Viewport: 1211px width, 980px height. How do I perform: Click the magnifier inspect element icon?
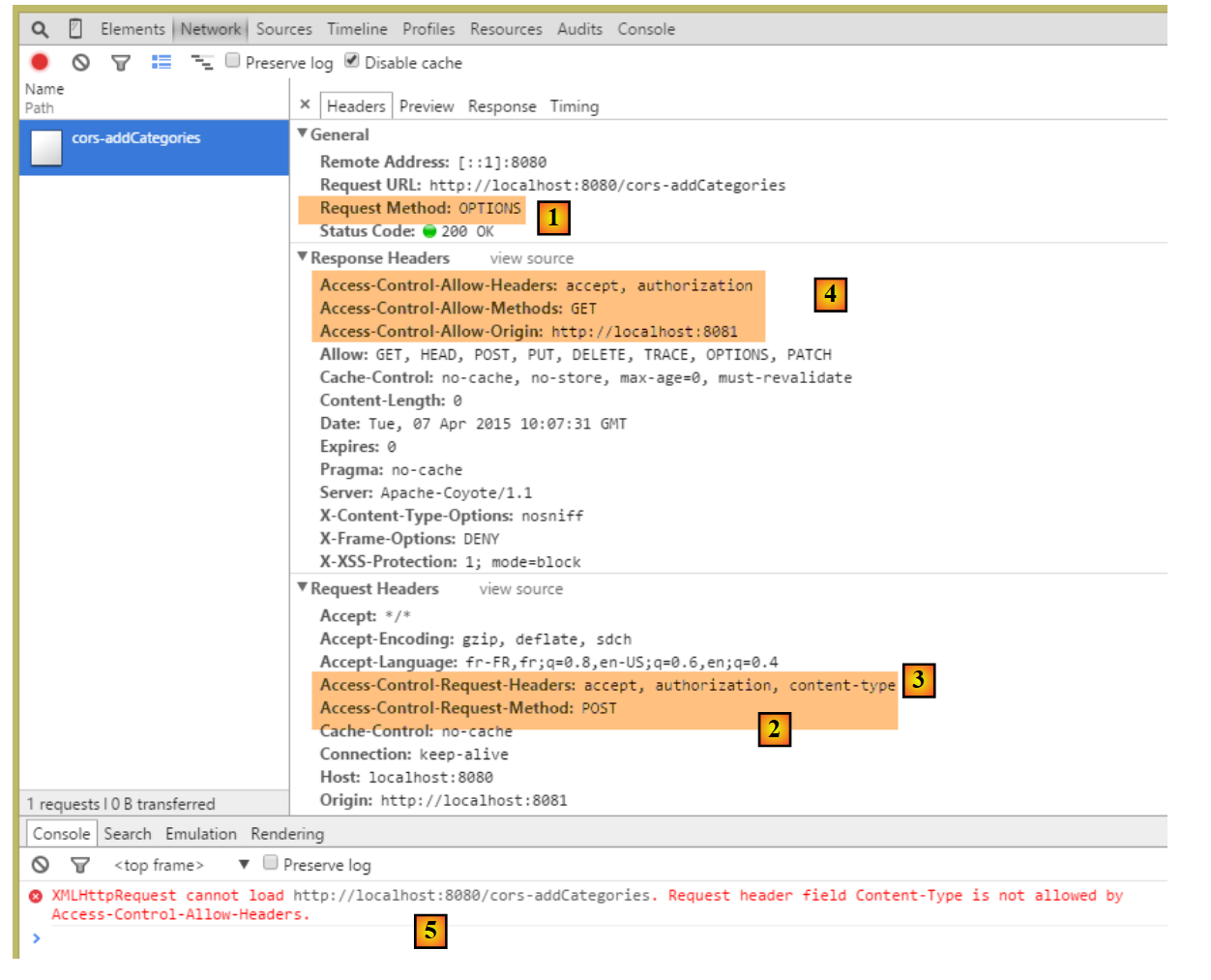tap(40, 29)
